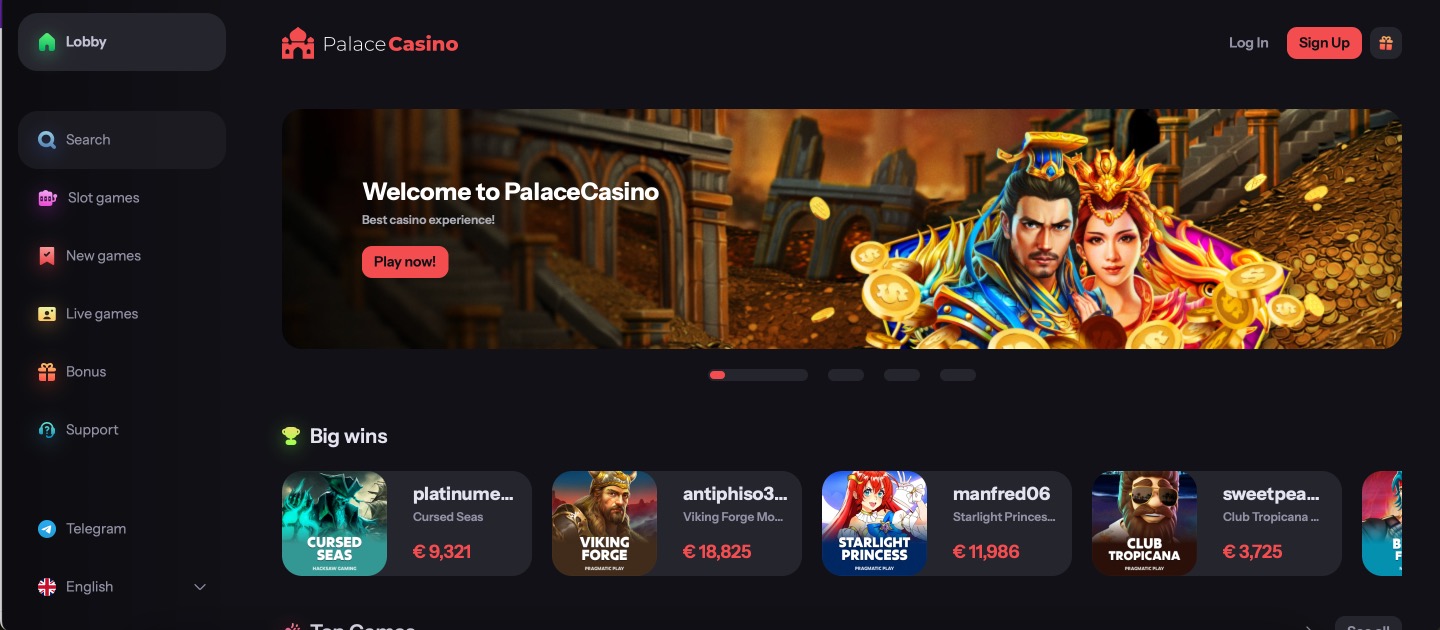Click the Telegram icon in sidebar

pos(47,529)
